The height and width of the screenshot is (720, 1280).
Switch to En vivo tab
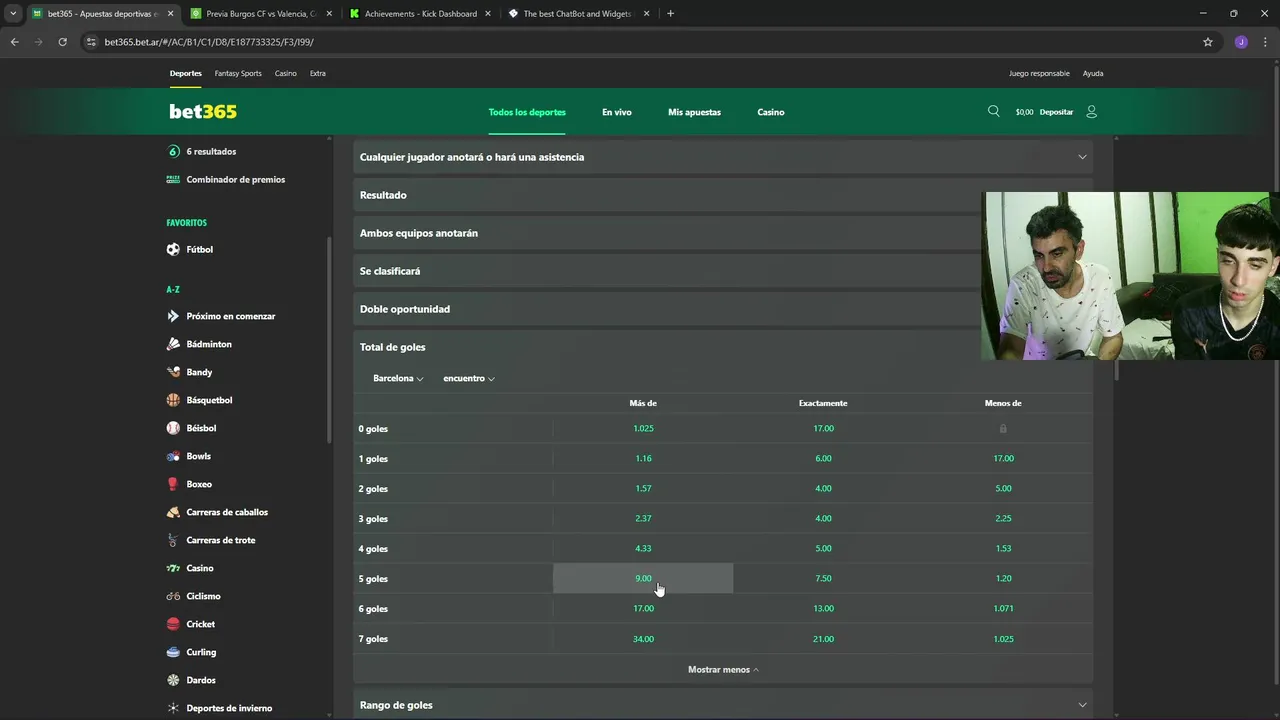[x=617, y=112]
